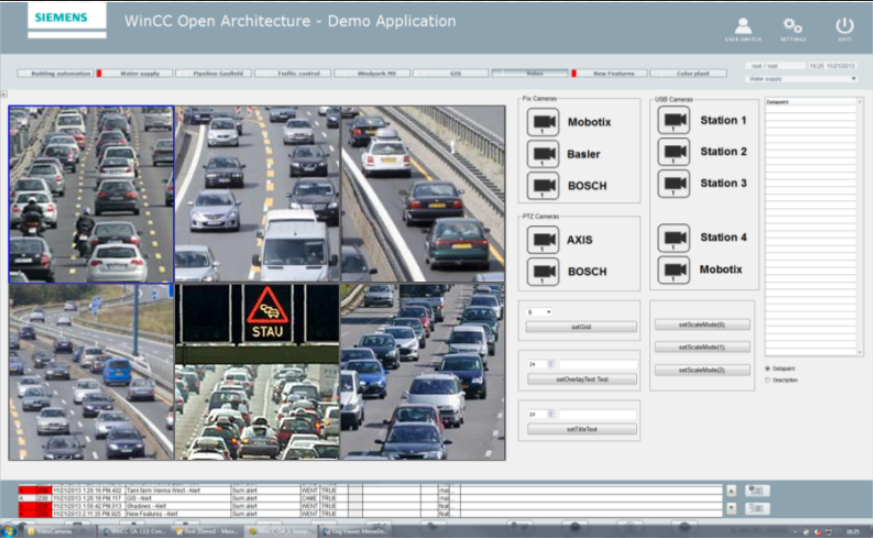Select the white van traffic video
Screen dimensions: 873x538
257,194
